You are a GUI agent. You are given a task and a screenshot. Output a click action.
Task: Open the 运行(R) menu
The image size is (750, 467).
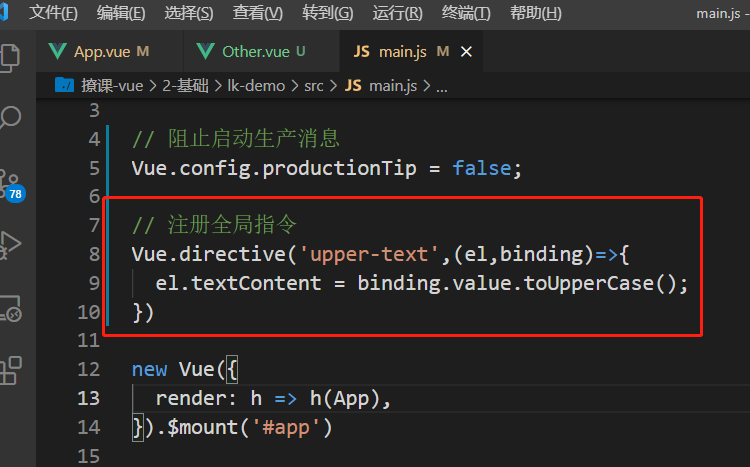pos(397,13)
